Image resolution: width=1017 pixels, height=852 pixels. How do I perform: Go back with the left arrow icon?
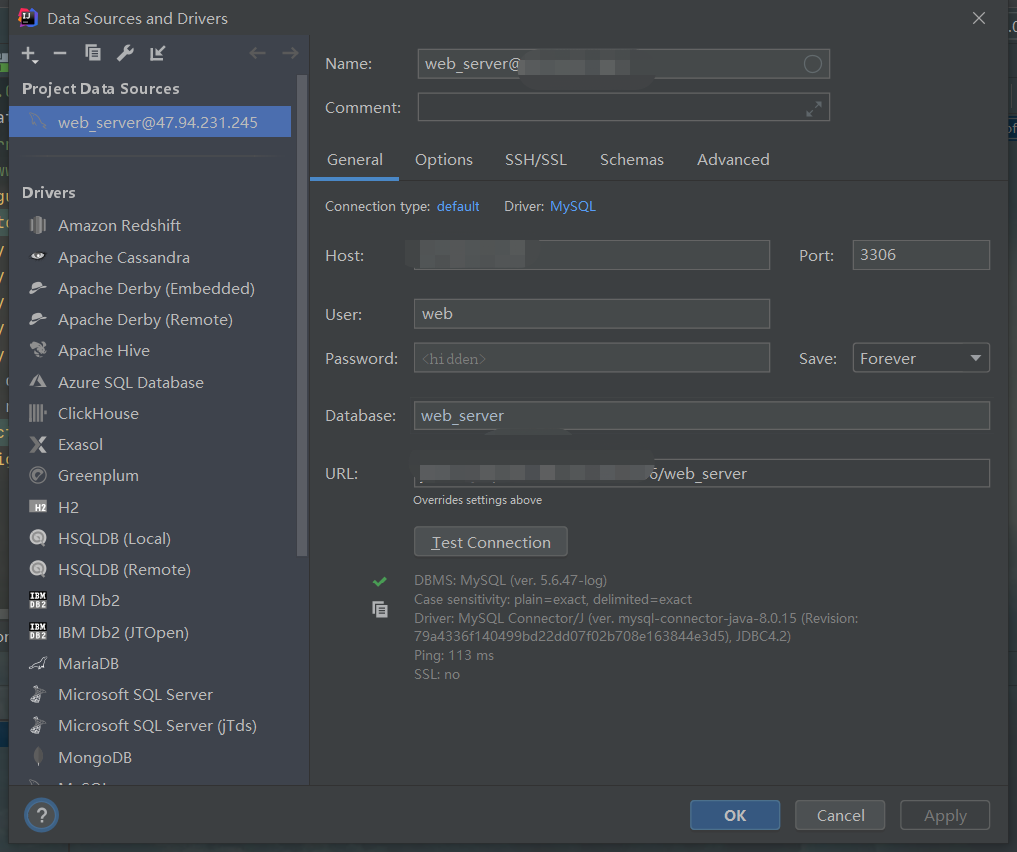[x=257, y=53]
